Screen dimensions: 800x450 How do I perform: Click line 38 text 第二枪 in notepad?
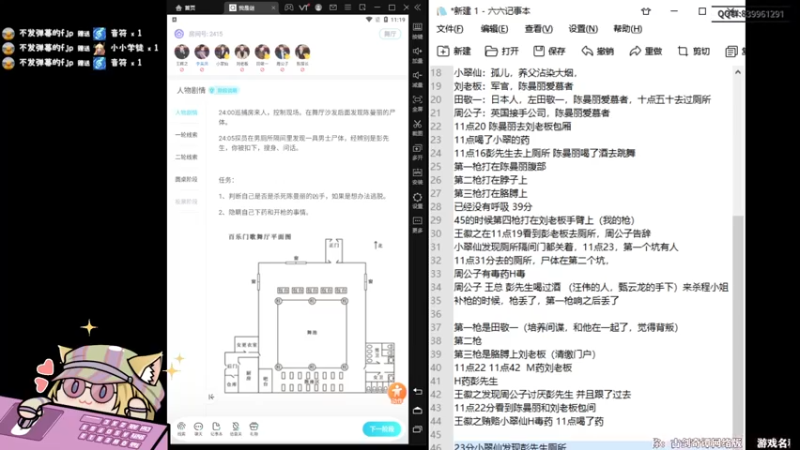(467, 341)
